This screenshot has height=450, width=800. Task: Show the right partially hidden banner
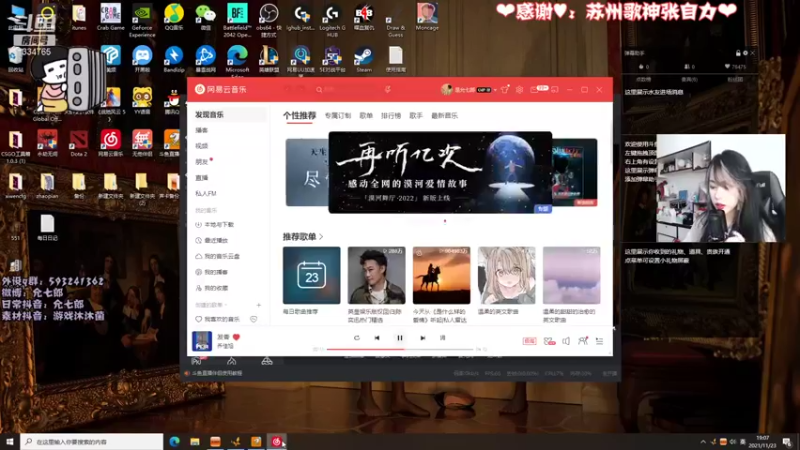click(575, 172)
